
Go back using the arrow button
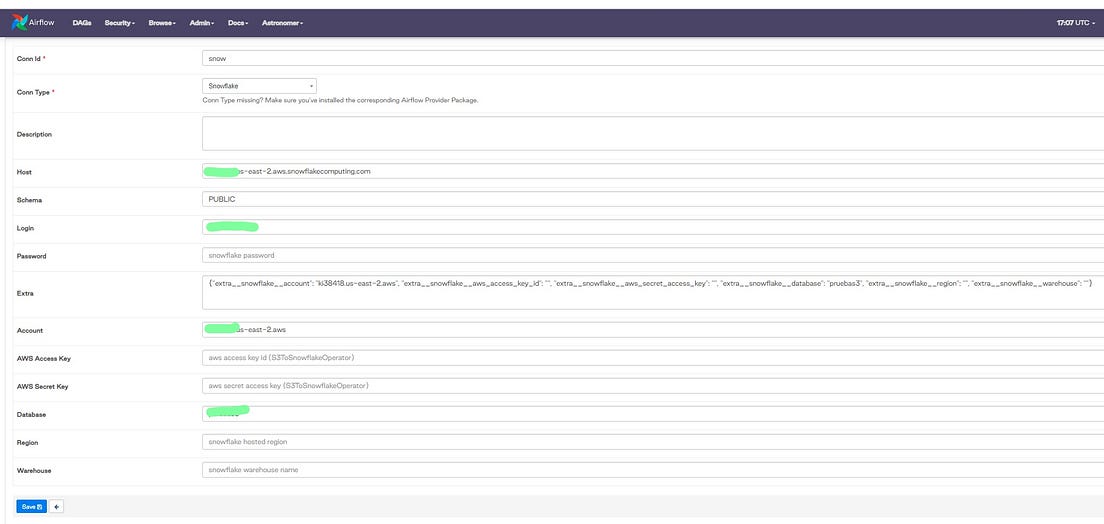pos(56,506)
